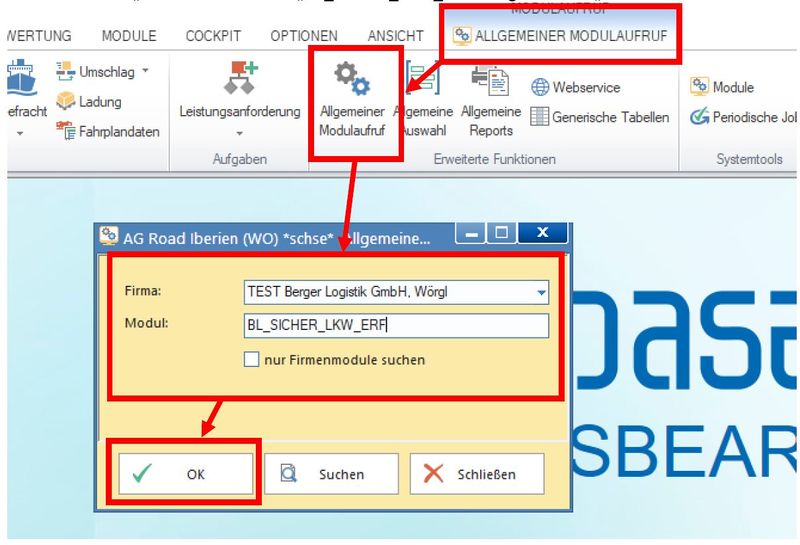Viewport: 800px width, 545px height.
Task: Click the Suchen search button
Action: tap(331, 474)
